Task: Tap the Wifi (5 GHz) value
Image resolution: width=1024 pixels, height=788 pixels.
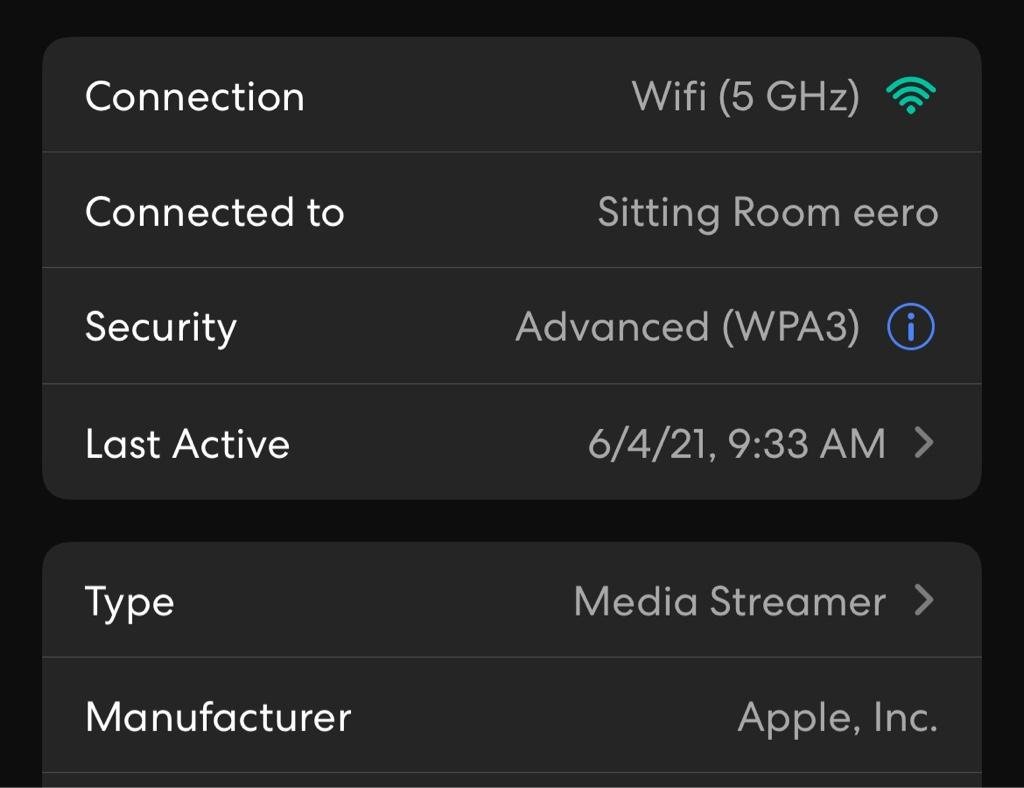Action: [745, 97]
